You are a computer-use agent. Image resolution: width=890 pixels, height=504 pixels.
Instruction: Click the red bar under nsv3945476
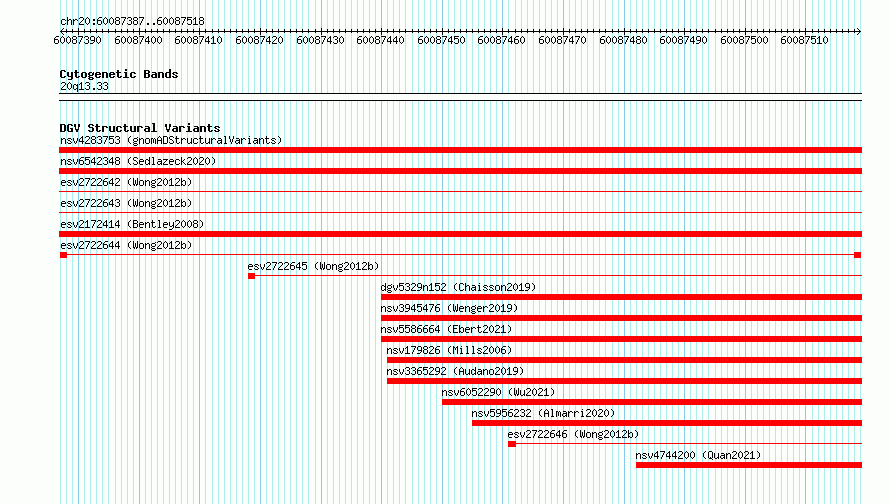point(622,318)
